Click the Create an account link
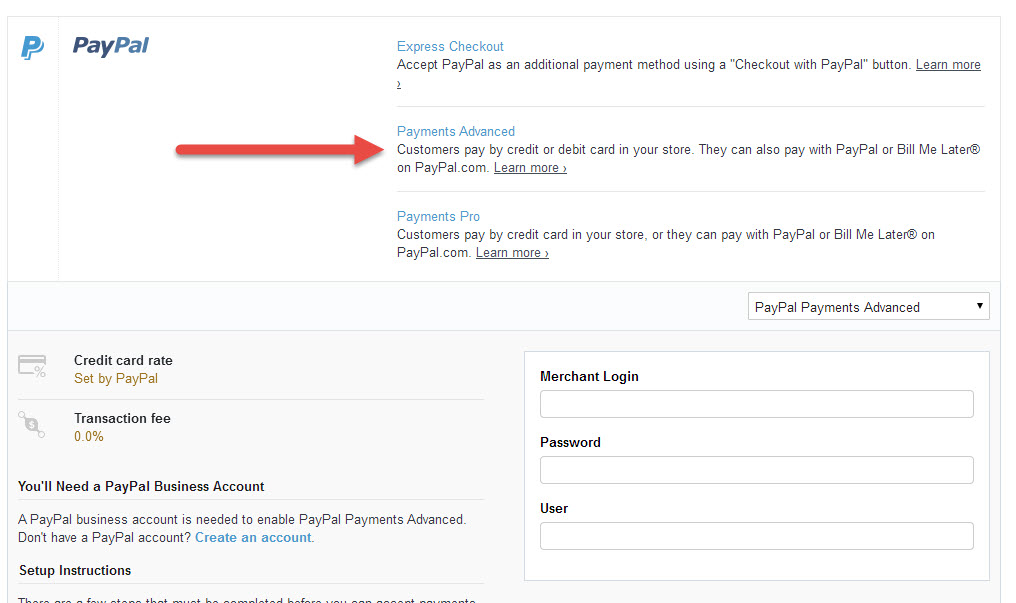Screen dimensions: 1016x603 253,538
